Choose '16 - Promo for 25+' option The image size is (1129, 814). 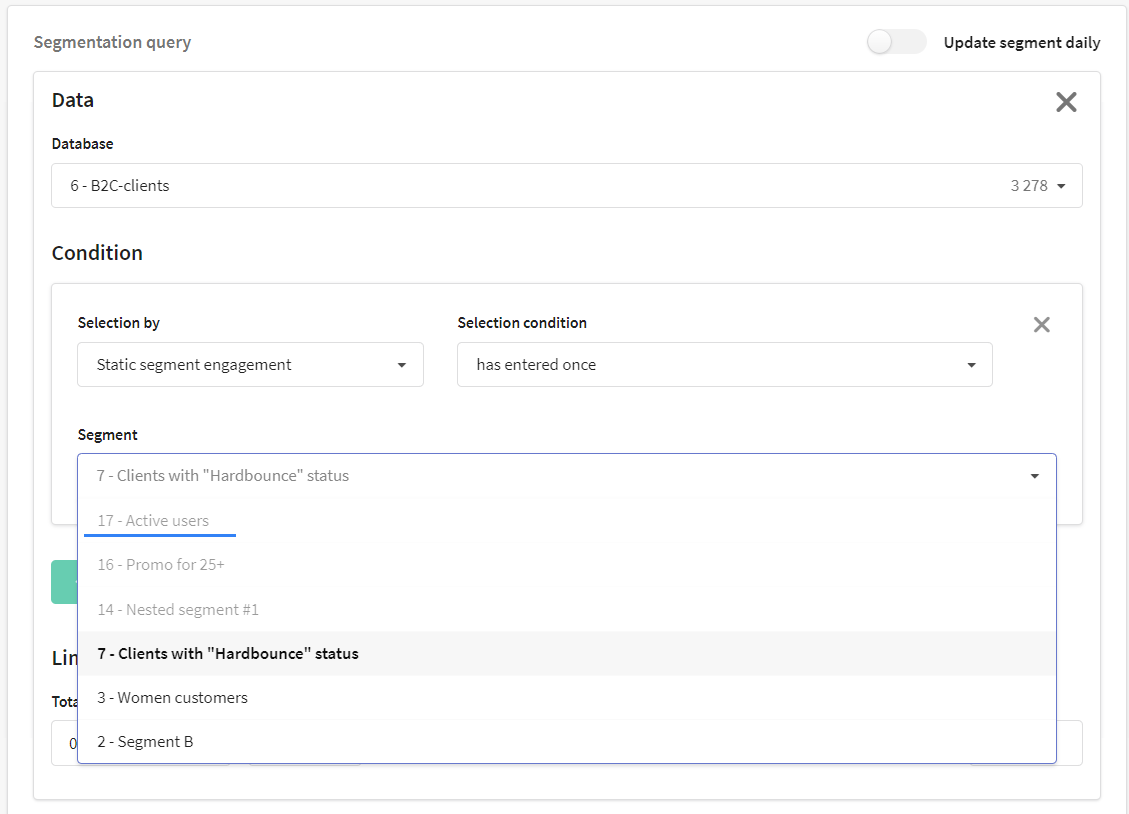coord(161,565)
